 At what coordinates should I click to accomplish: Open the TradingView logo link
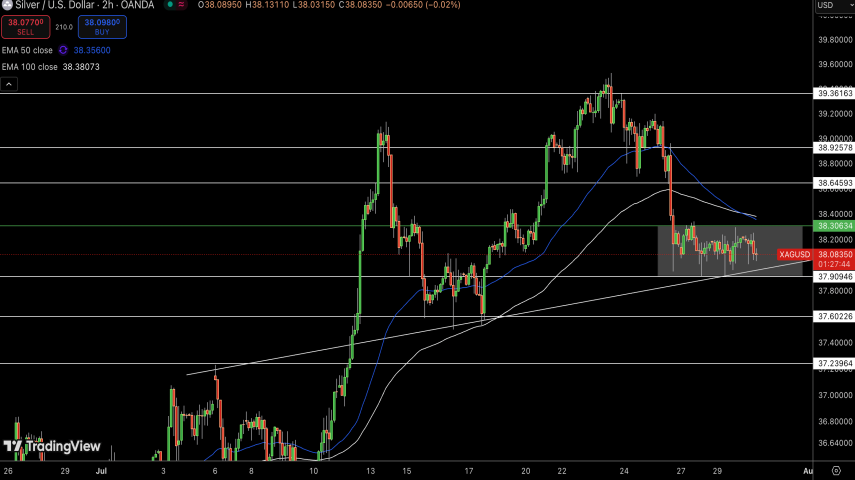point(52,446)
